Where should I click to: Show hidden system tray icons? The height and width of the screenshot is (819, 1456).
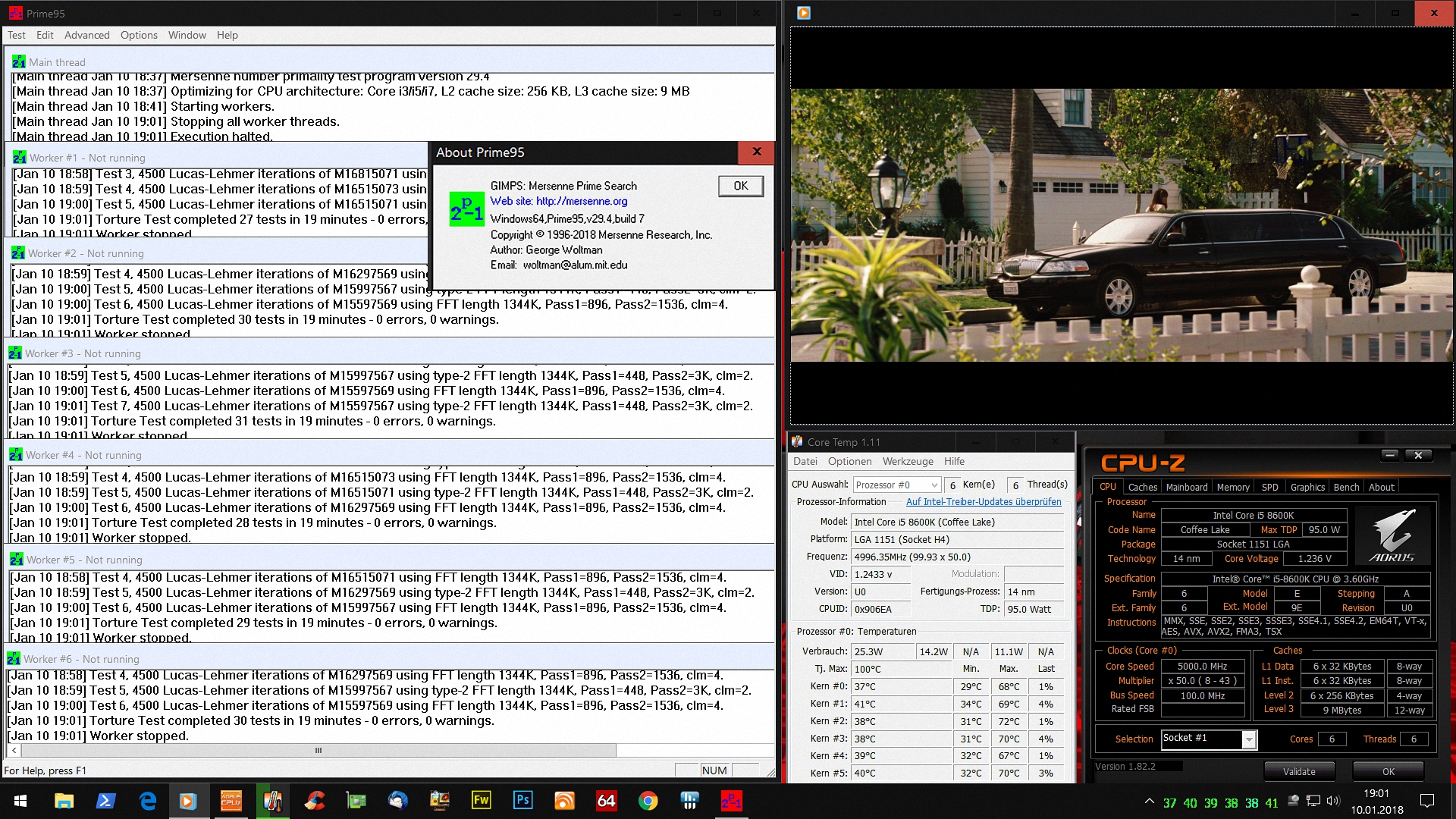pyautogui.click(x=1150, y=801)
